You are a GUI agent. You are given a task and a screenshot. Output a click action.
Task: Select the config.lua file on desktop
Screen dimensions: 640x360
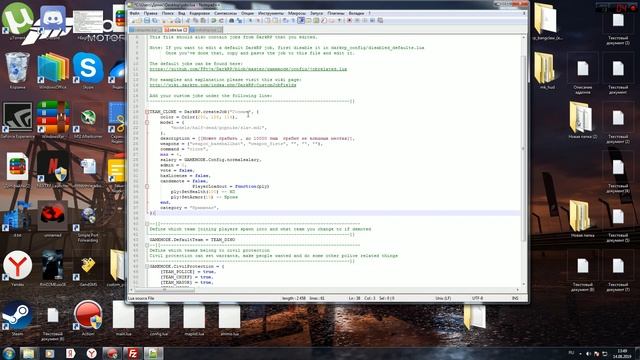(x=159, y=320)
